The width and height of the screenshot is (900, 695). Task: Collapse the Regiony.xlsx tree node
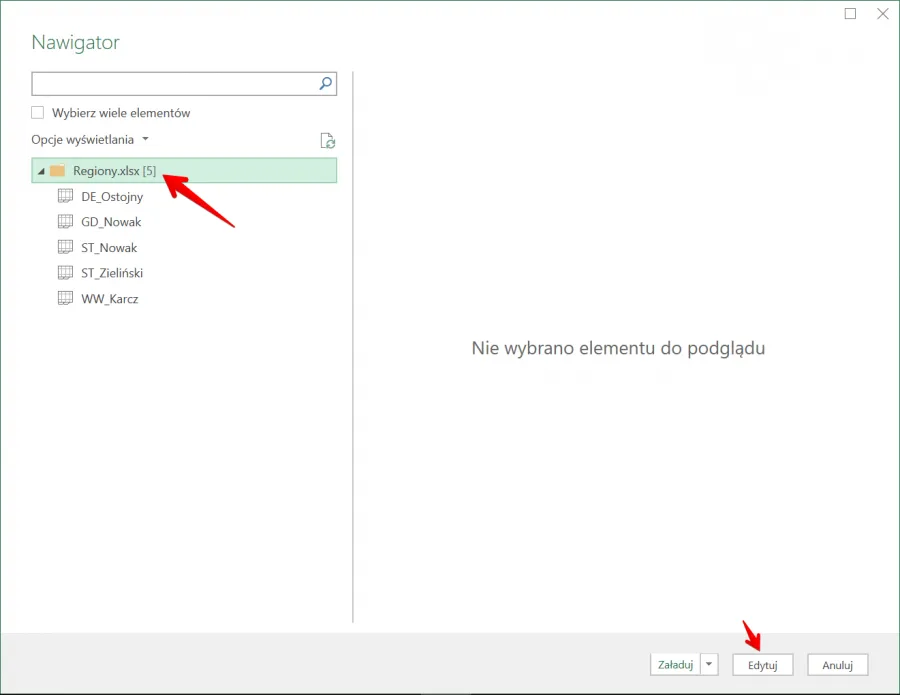point(41,171)
